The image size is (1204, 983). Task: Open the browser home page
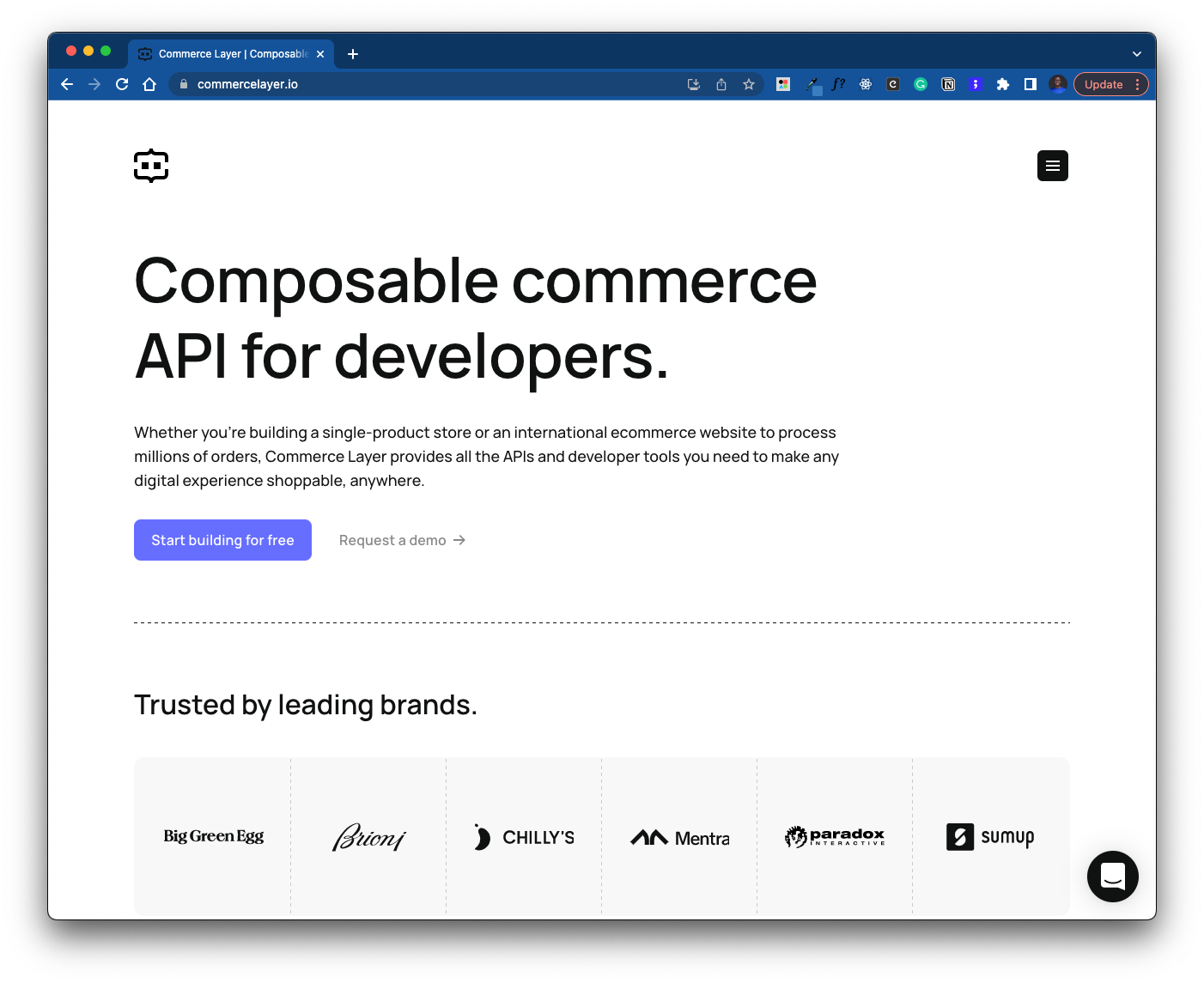click(x=149, y=84)
